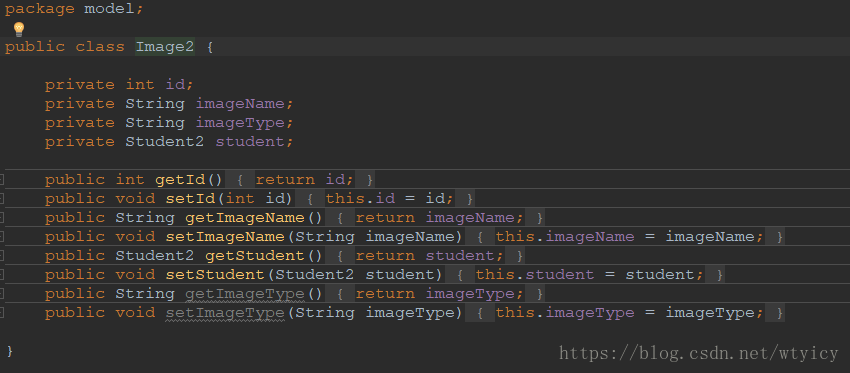Click the setStudent method name

[215, 275]
